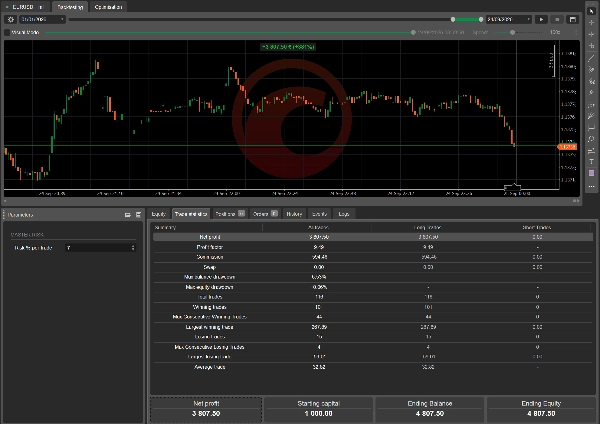The height and width of the screenshot is (424, 600).
Task: Select the rectangle shape tool
Action: pos(591,127)
